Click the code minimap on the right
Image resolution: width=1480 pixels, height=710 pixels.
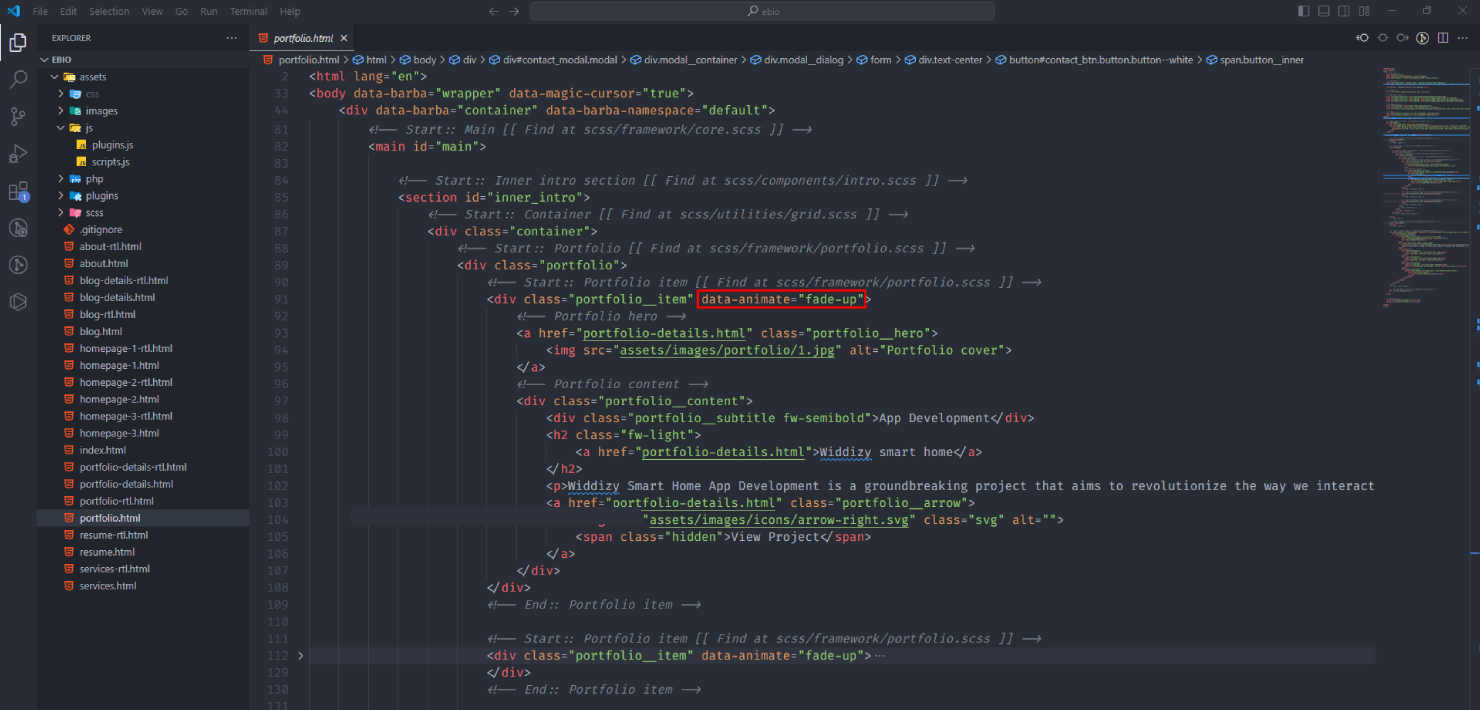coord(1427,190)
